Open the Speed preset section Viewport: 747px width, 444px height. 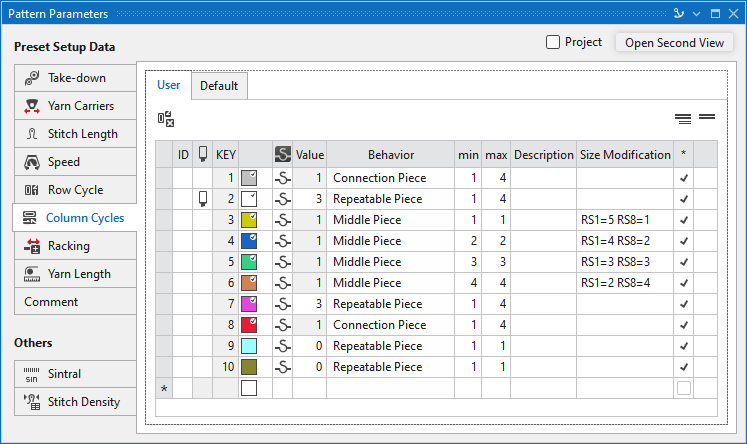pos(74,162)
